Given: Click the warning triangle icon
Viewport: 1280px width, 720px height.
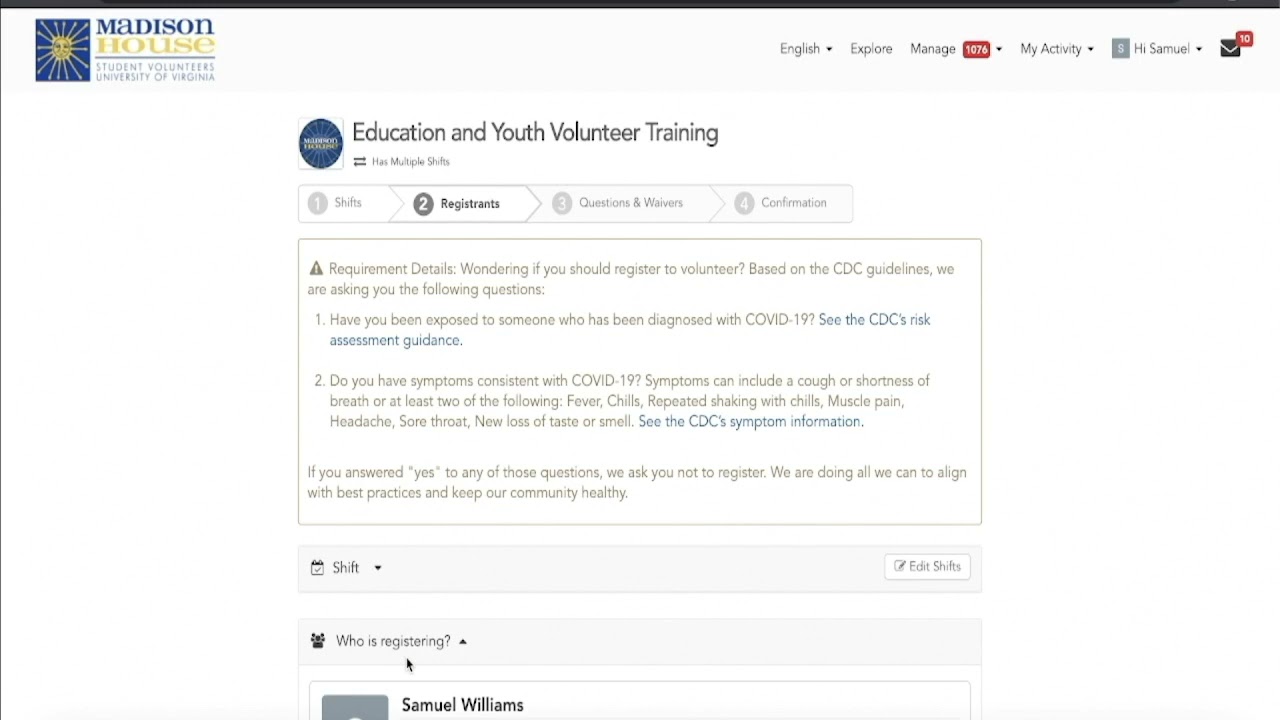Looking at the screenshot, I should tap(316, 269).
